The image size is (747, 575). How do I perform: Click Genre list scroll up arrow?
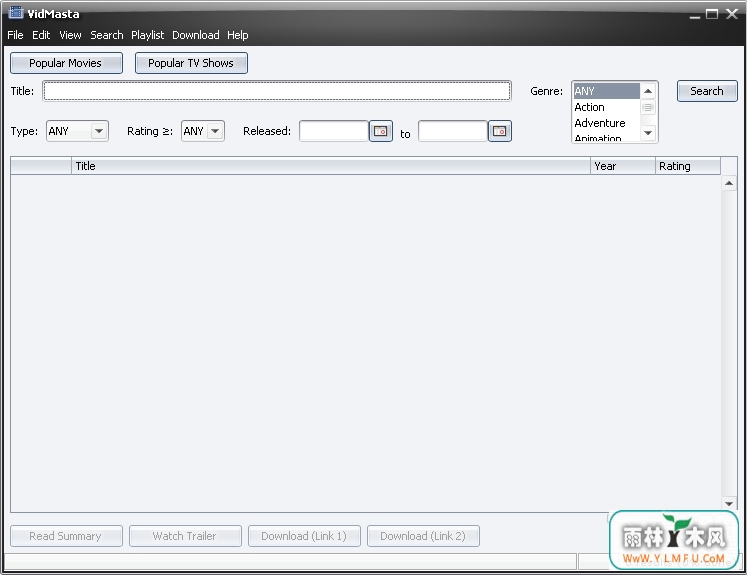(648, 91)
